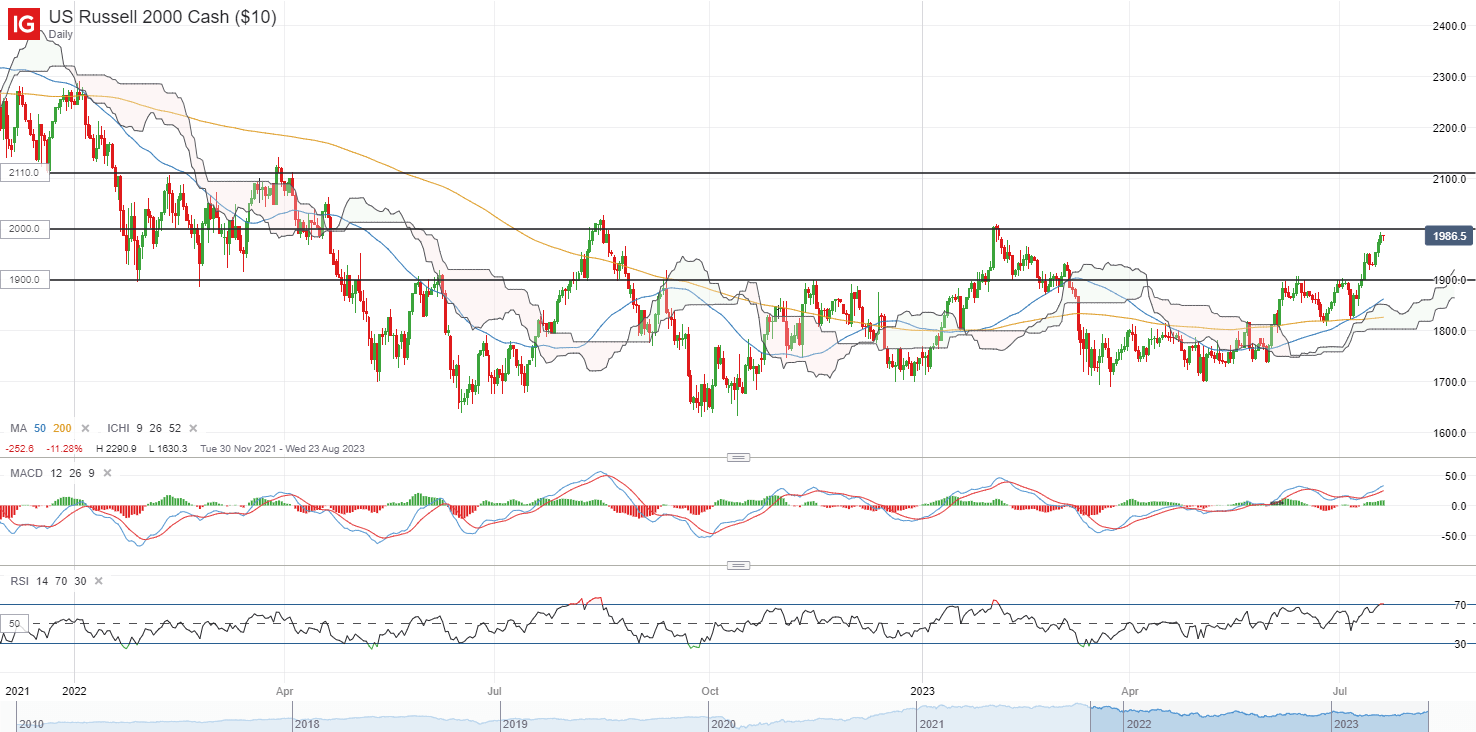This screenshot has height=732, width=1476.
Task: Click RSI parameter 14
Action: click(x=42, y=581)
